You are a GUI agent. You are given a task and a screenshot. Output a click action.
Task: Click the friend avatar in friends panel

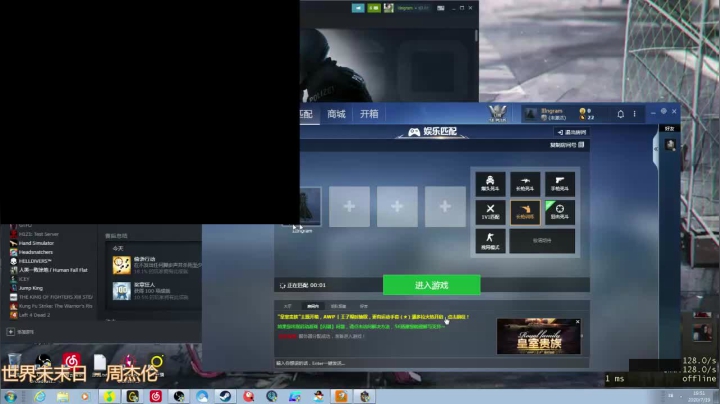tap(670, 145)
